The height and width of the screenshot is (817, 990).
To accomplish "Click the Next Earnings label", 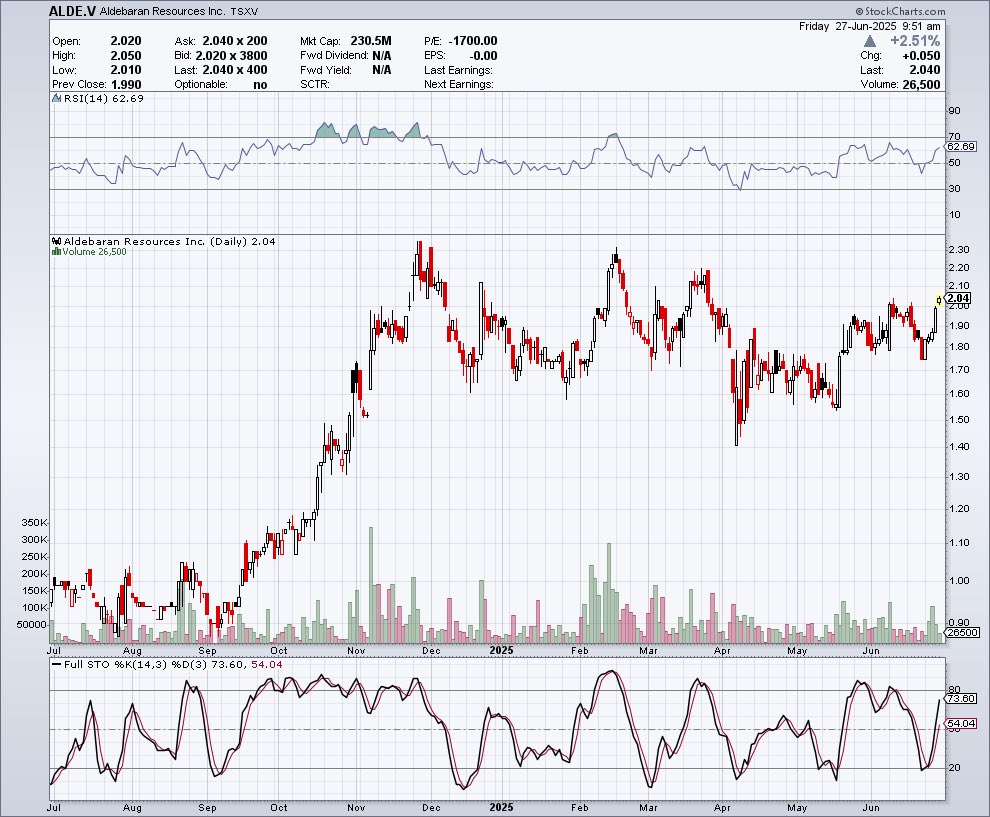I will (x=459, y=85).
